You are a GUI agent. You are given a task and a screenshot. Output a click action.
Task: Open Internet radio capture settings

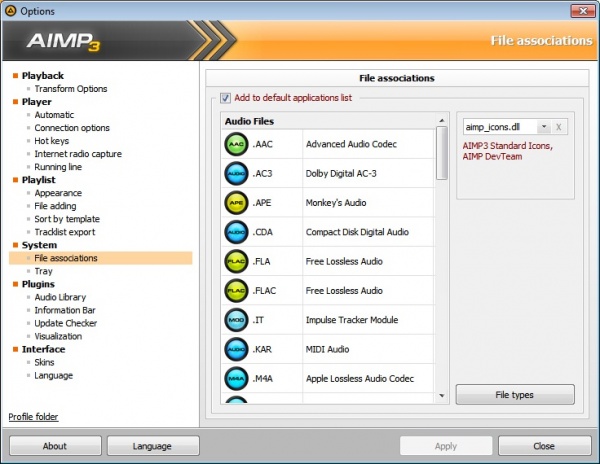[x=78, y=154]
